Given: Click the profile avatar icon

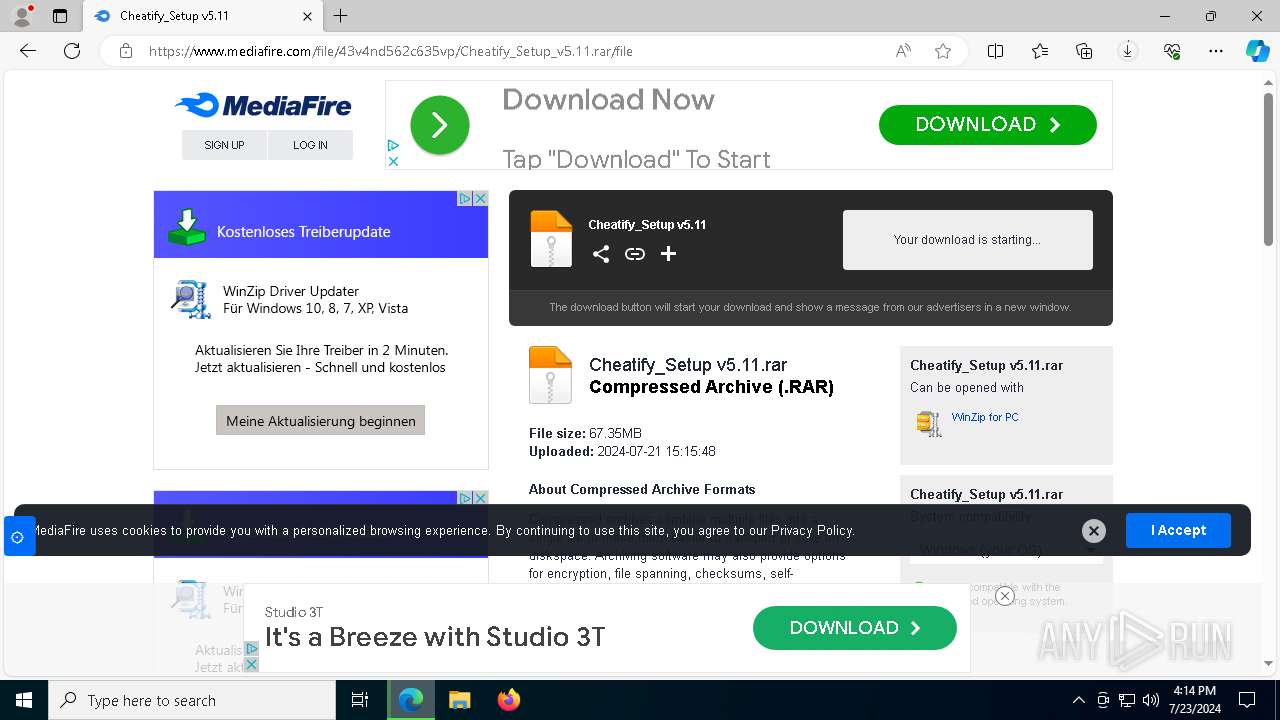Looking at the screenshot, I should [22, 16].
